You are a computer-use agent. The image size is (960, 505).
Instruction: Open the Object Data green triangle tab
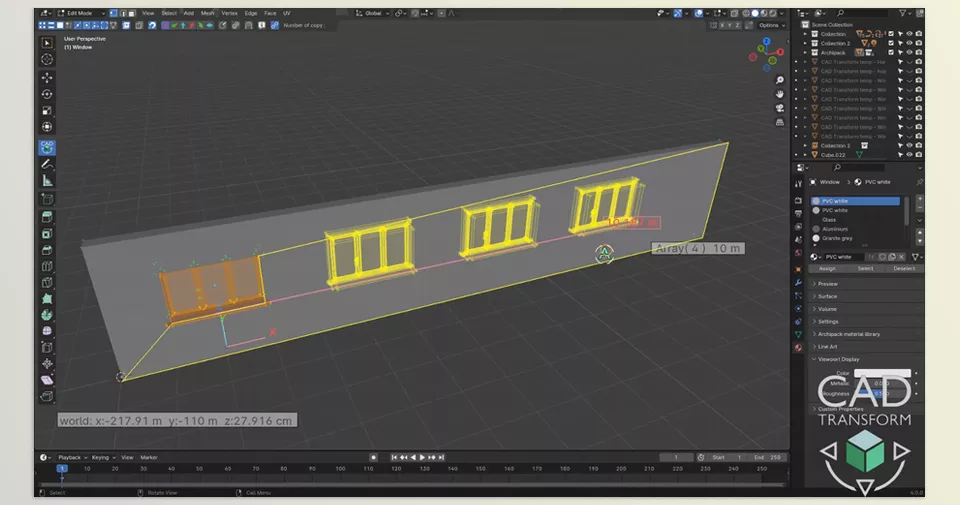pos(798,334)
